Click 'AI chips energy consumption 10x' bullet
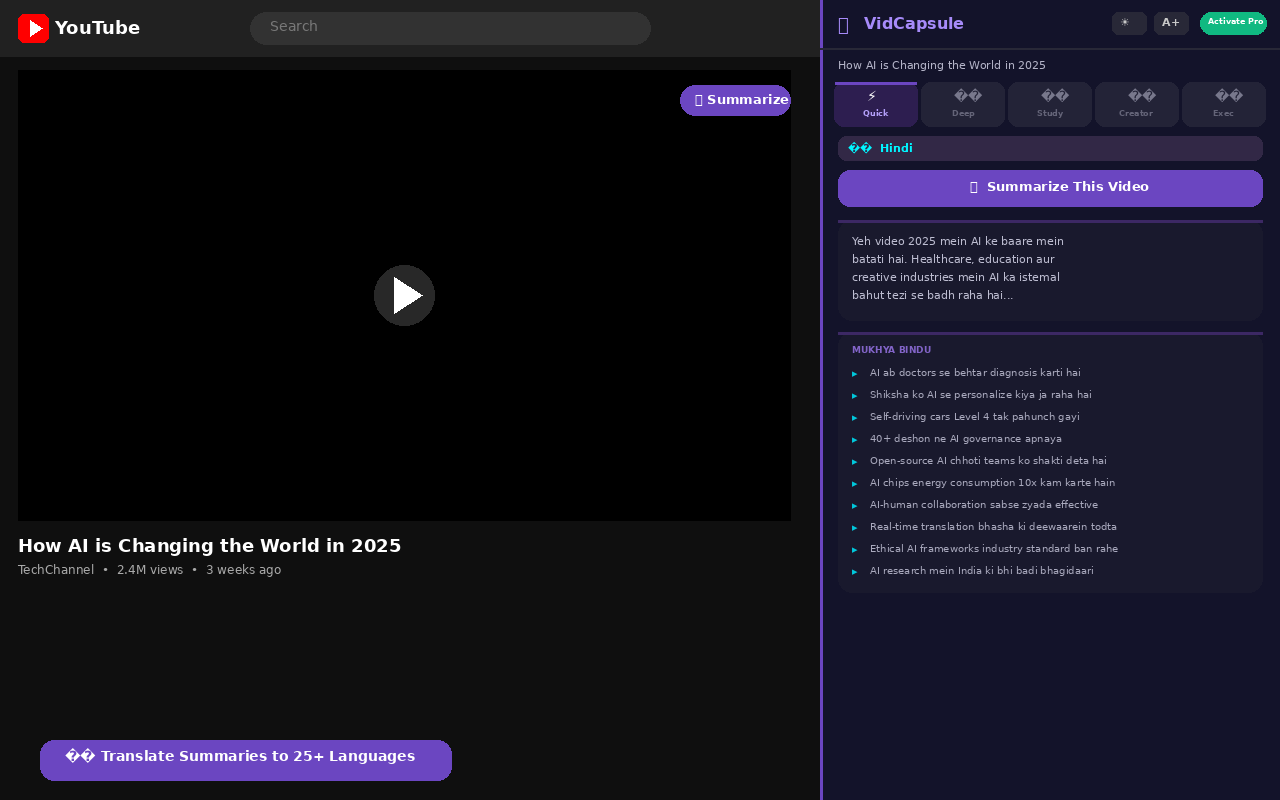This screenshot has width=1280, height=800. point(992,483)
